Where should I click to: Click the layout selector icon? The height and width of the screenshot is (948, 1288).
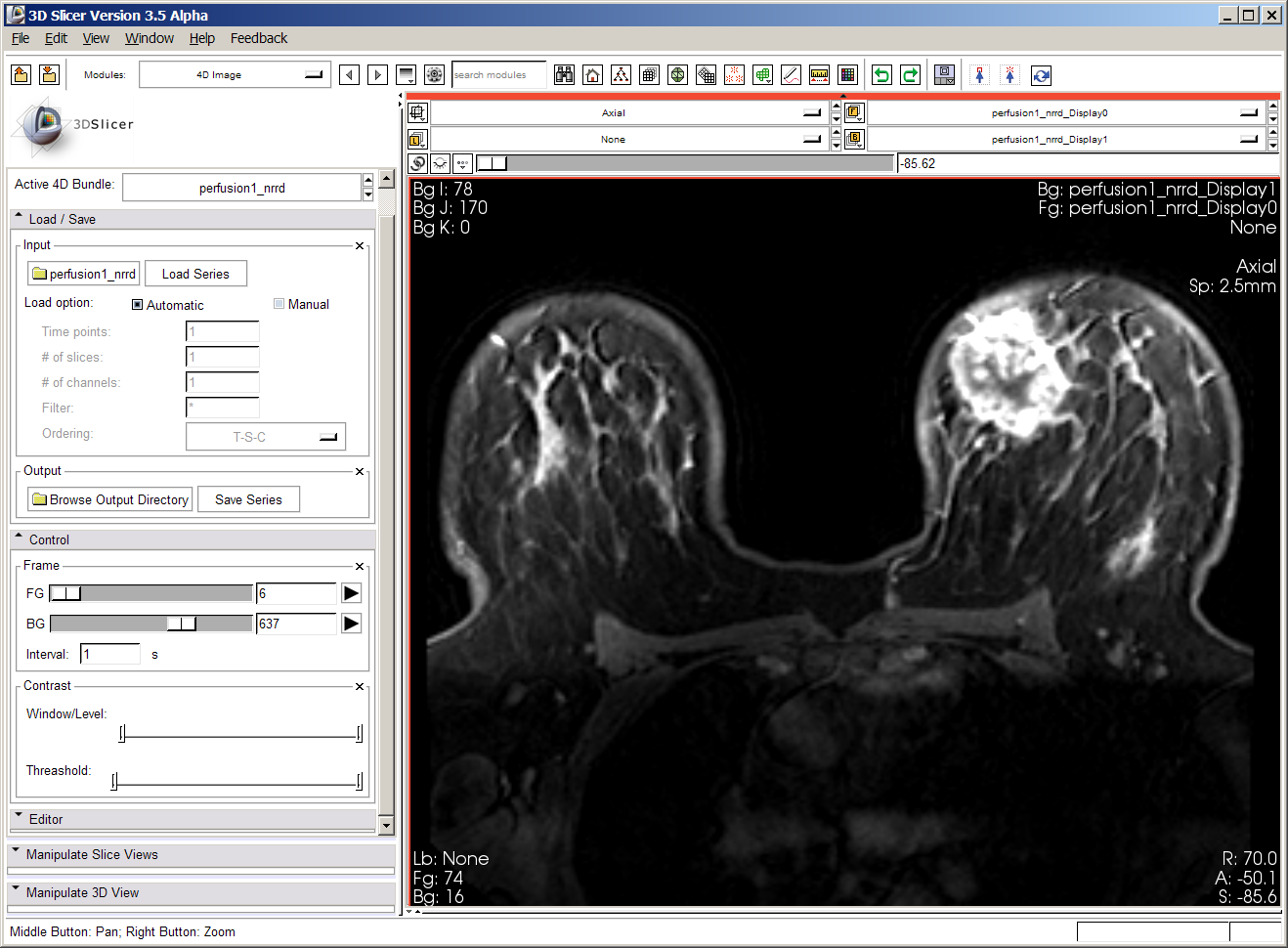pos(944,74)
